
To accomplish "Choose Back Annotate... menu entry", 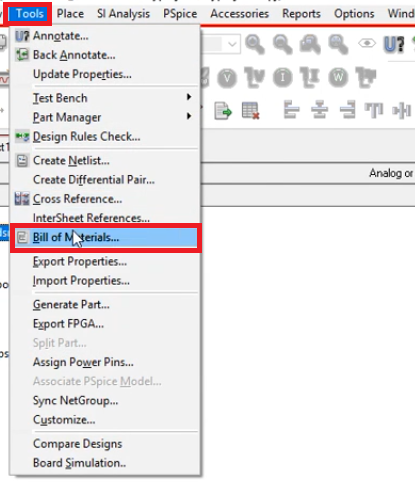I will 104,55.
